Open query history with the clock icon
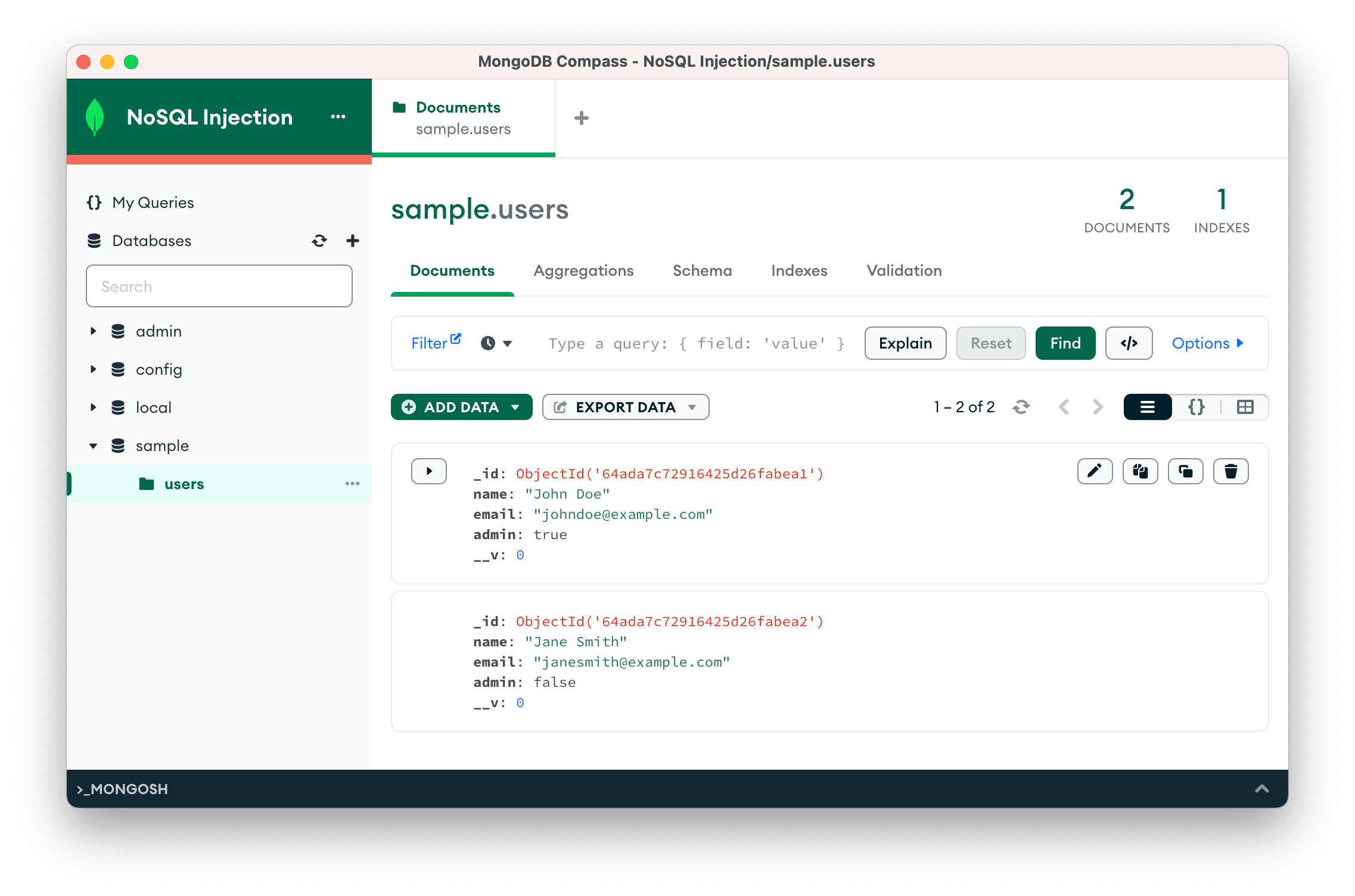This screenshot has width=1355, height=896. coord(489,343)
